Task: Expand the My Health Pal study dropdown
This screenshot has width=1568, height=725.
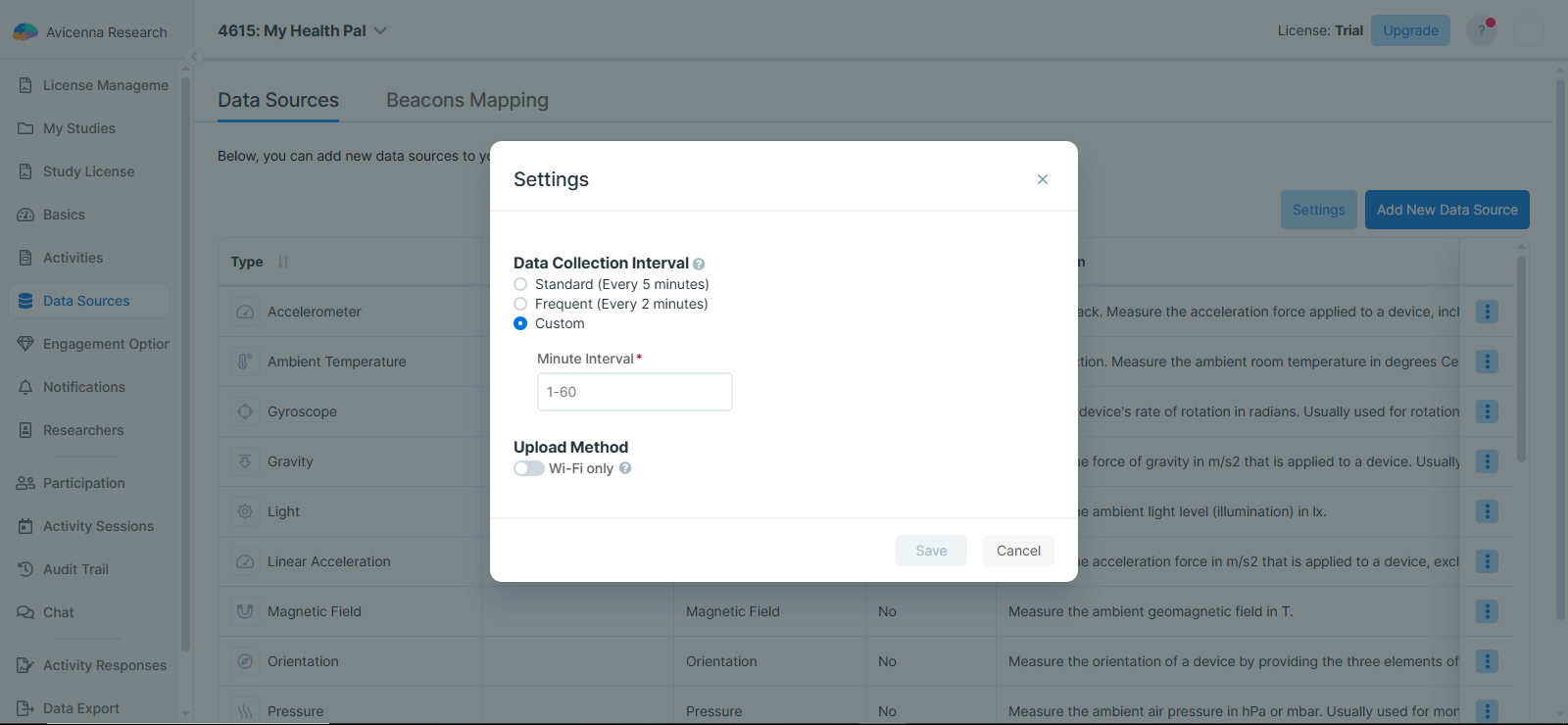Action: click(x=380, y=30)
